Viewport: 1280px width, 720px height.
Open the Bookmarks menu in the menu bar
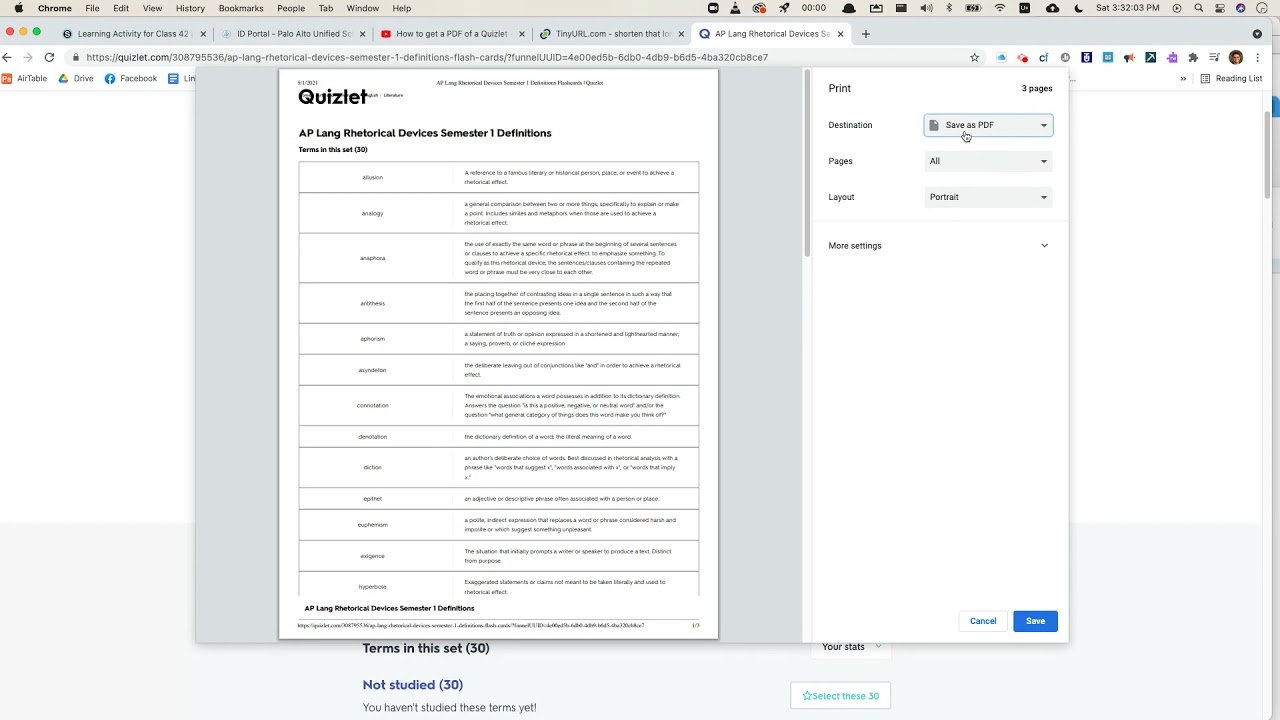(x=241, y=8)
